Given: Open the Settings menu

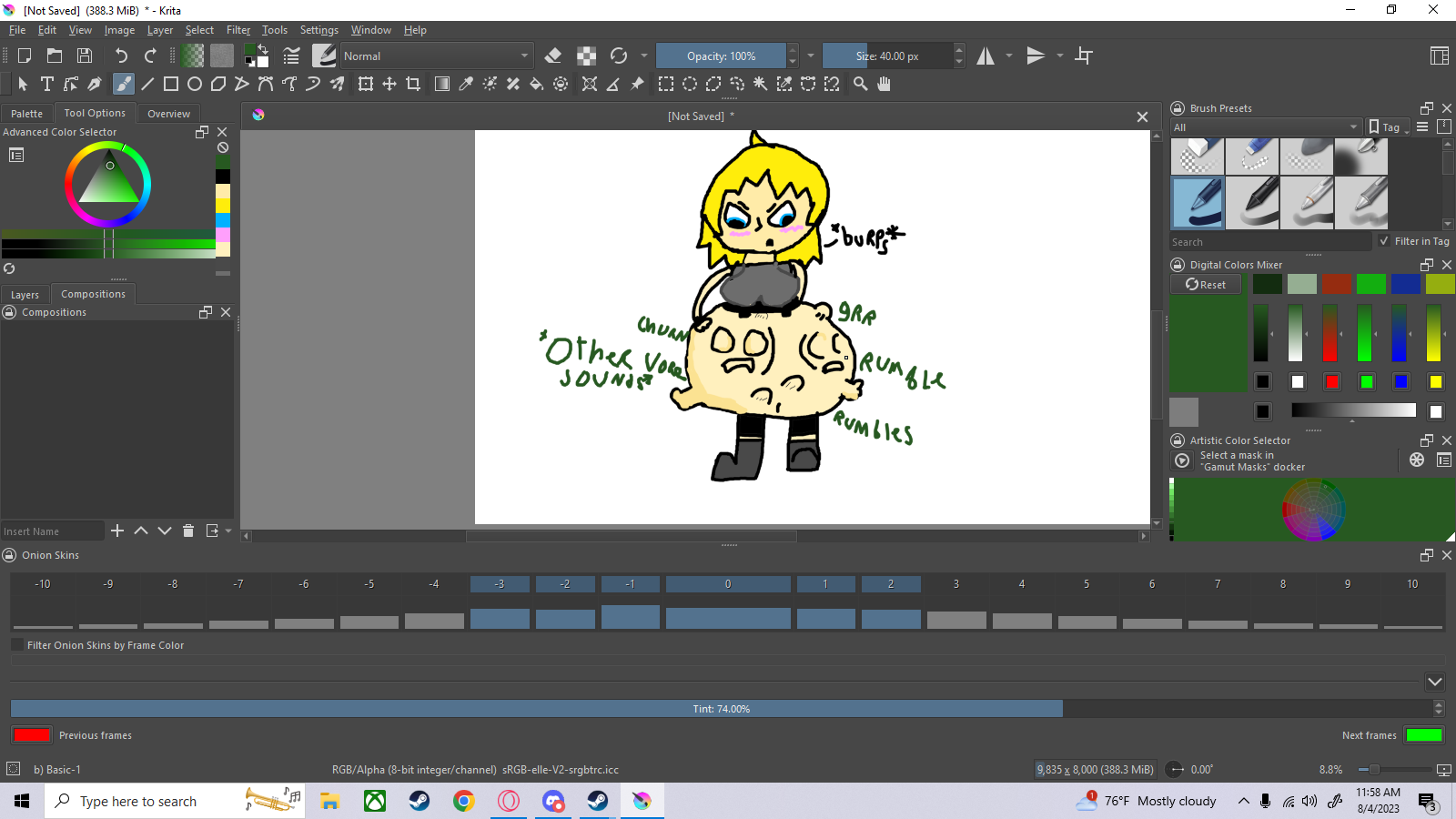Looking at the screenshot, I should [x=319, y=30].
